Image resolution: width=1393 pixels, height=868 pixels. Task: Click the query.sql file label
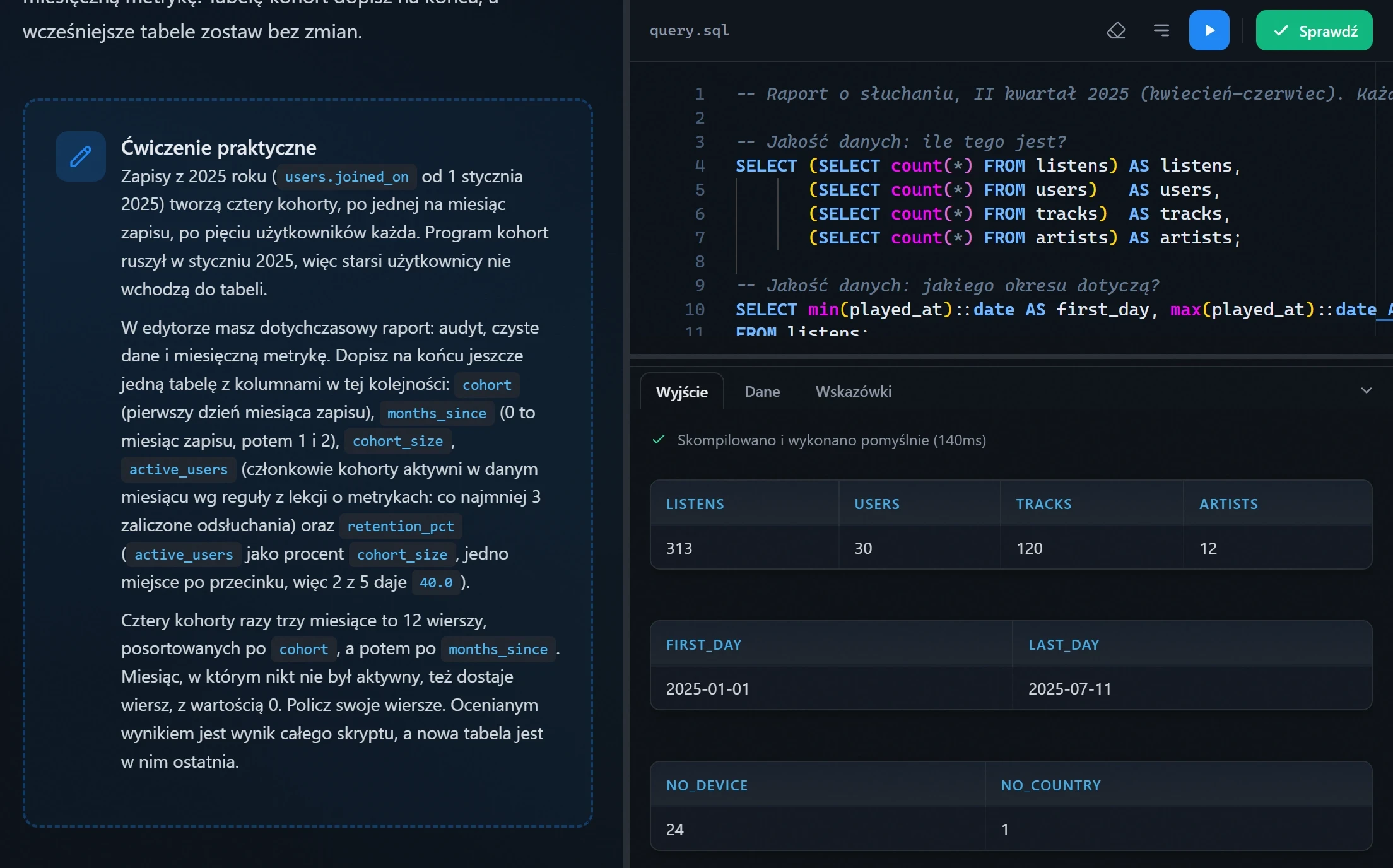(689, 30)
